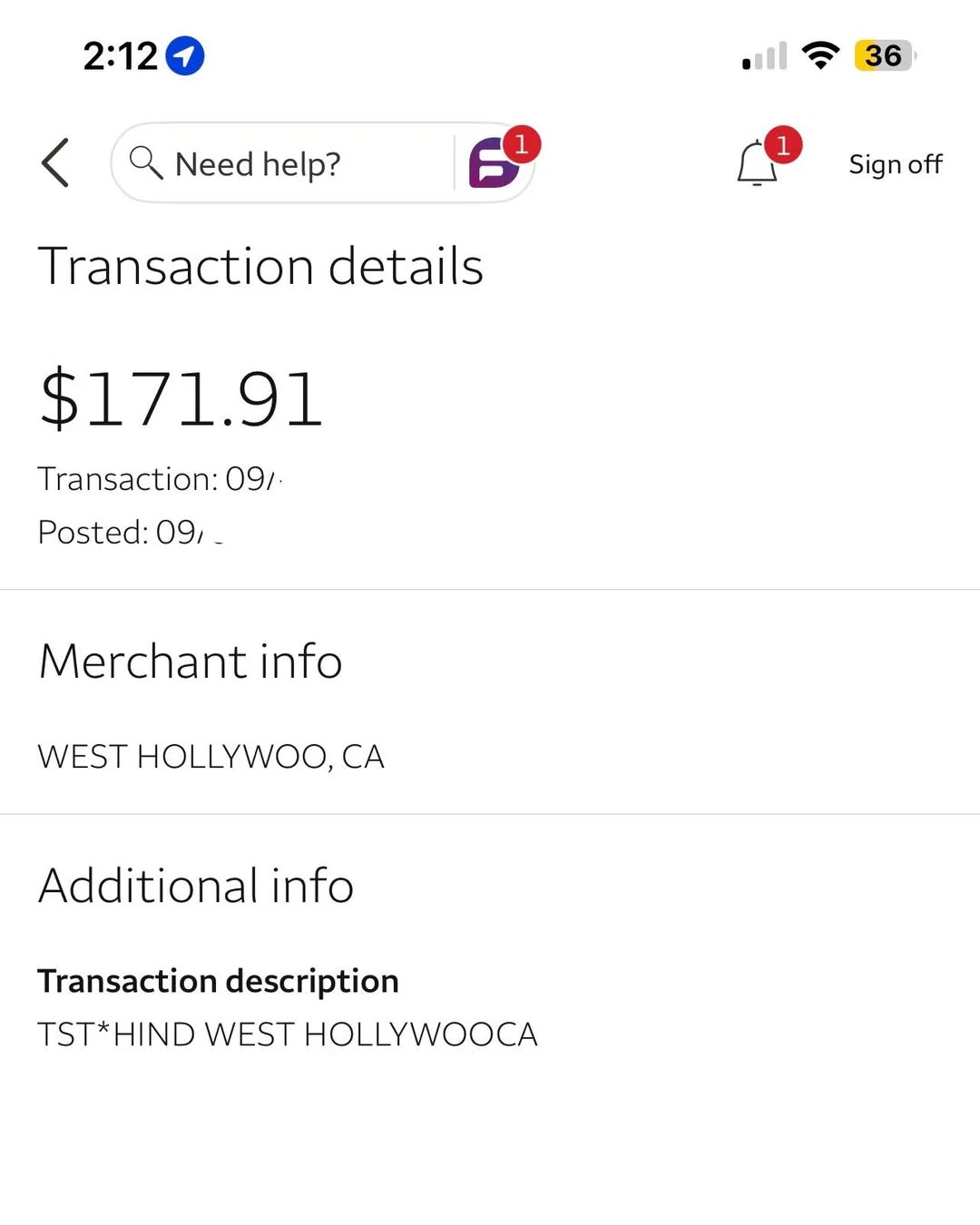Image resolution: width=980 pixels, height=1225 pixels.
Task: Tap the cellular signal bars
Action: (764, 57)
